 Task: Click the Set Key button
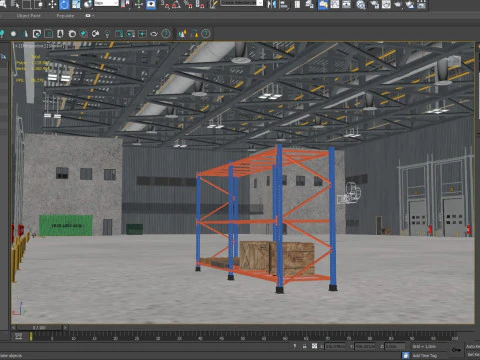[x=474, y=355]
